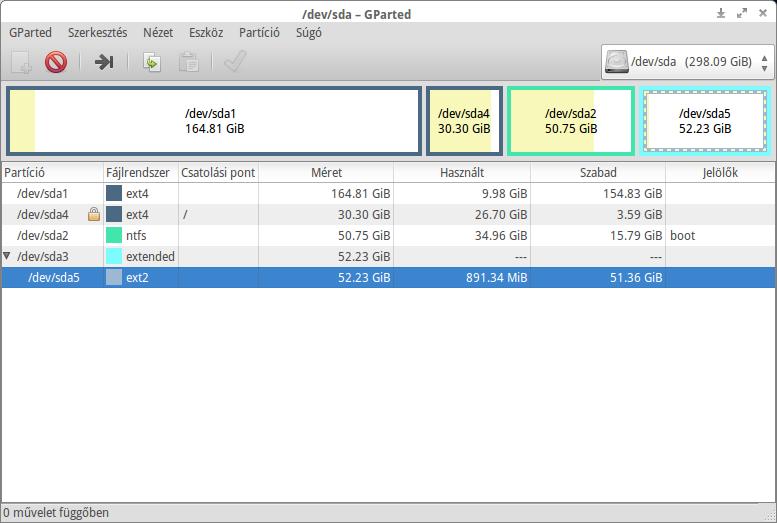Click the Copy partition toolbar icon

(x=152, y=62)
